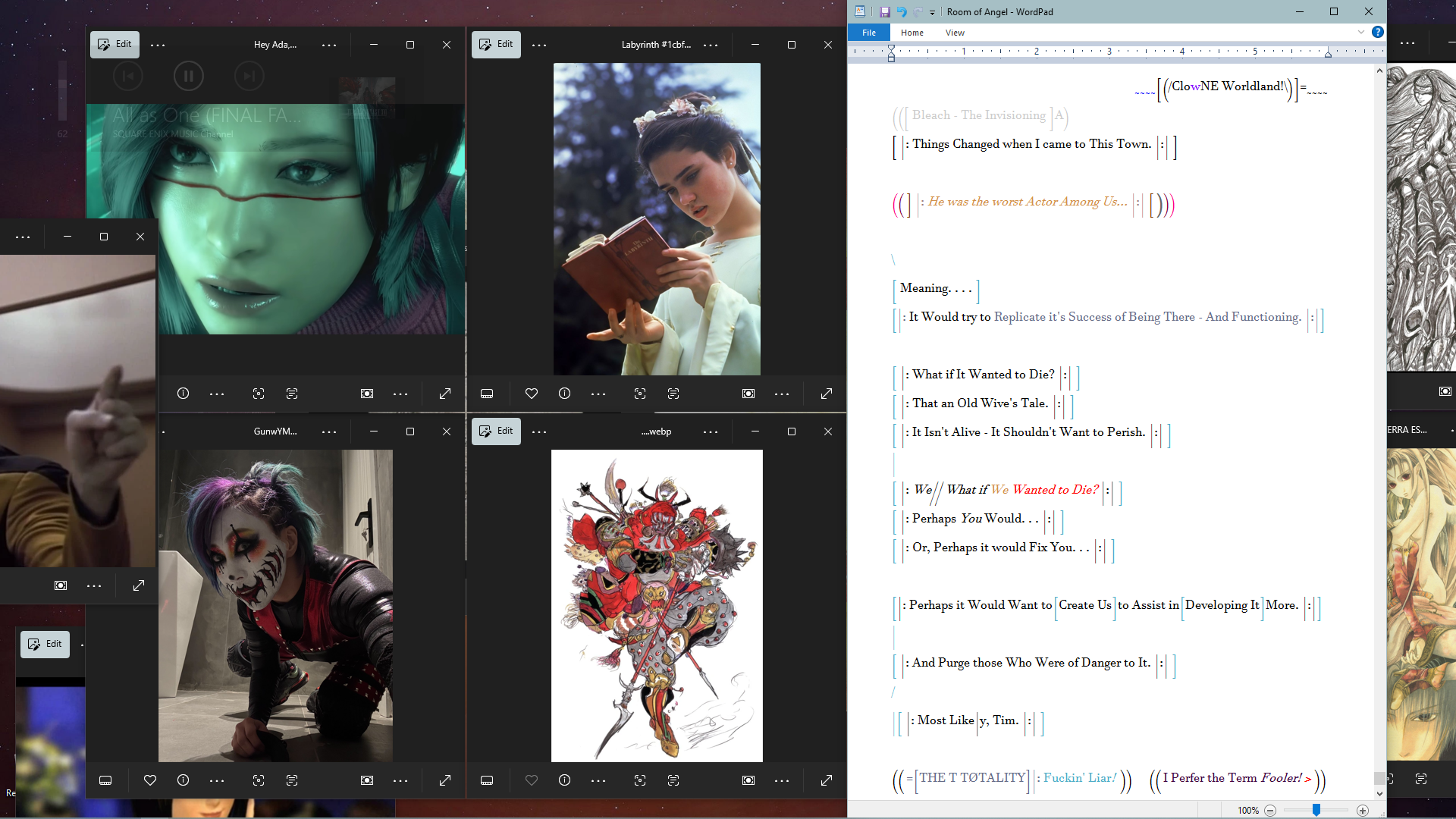
Task: Save the WordPad document
Action: (884, 11)
